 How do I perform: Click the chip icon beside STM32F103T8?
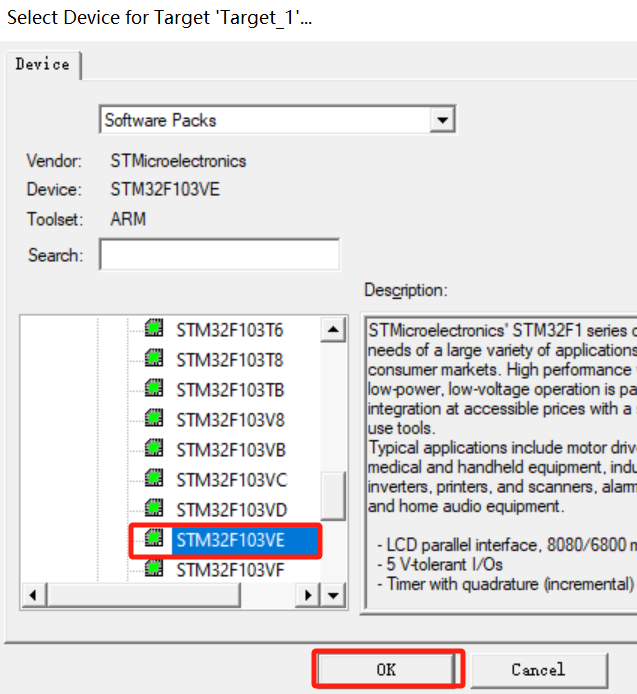154,358
